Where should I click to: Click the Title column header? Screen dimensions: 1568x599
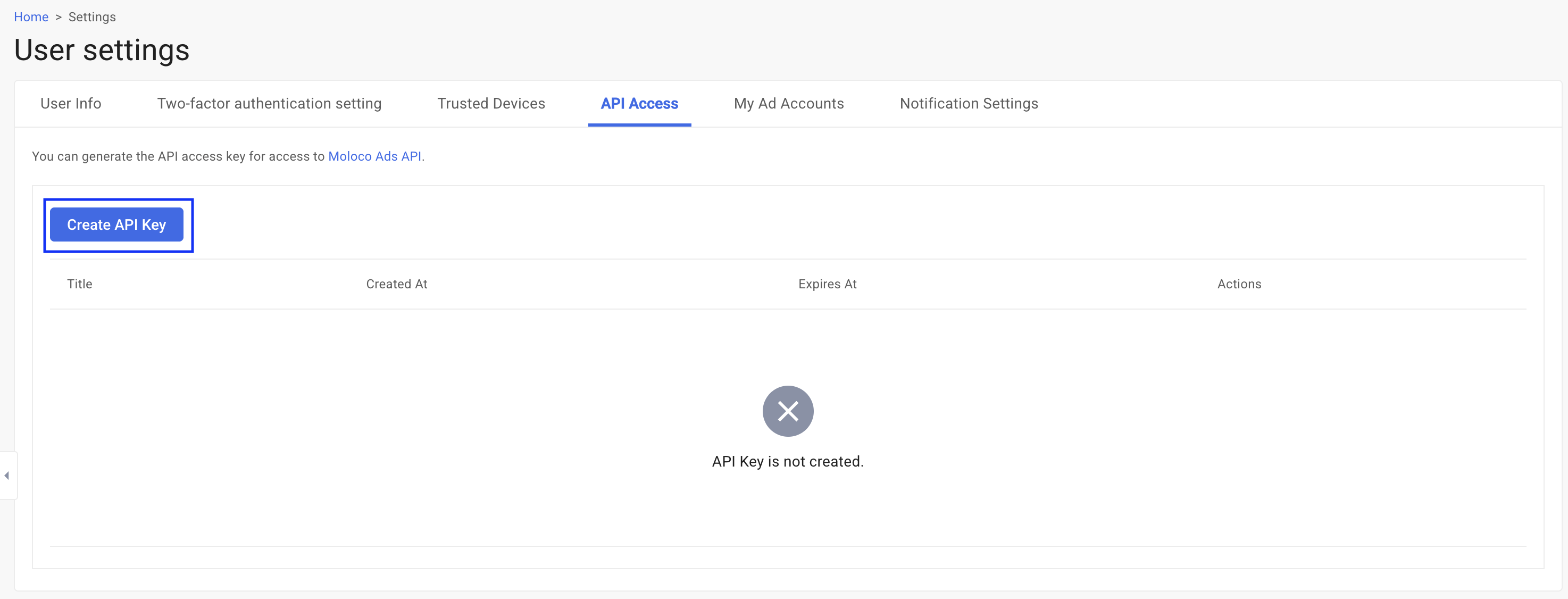[x=80, y=284]
